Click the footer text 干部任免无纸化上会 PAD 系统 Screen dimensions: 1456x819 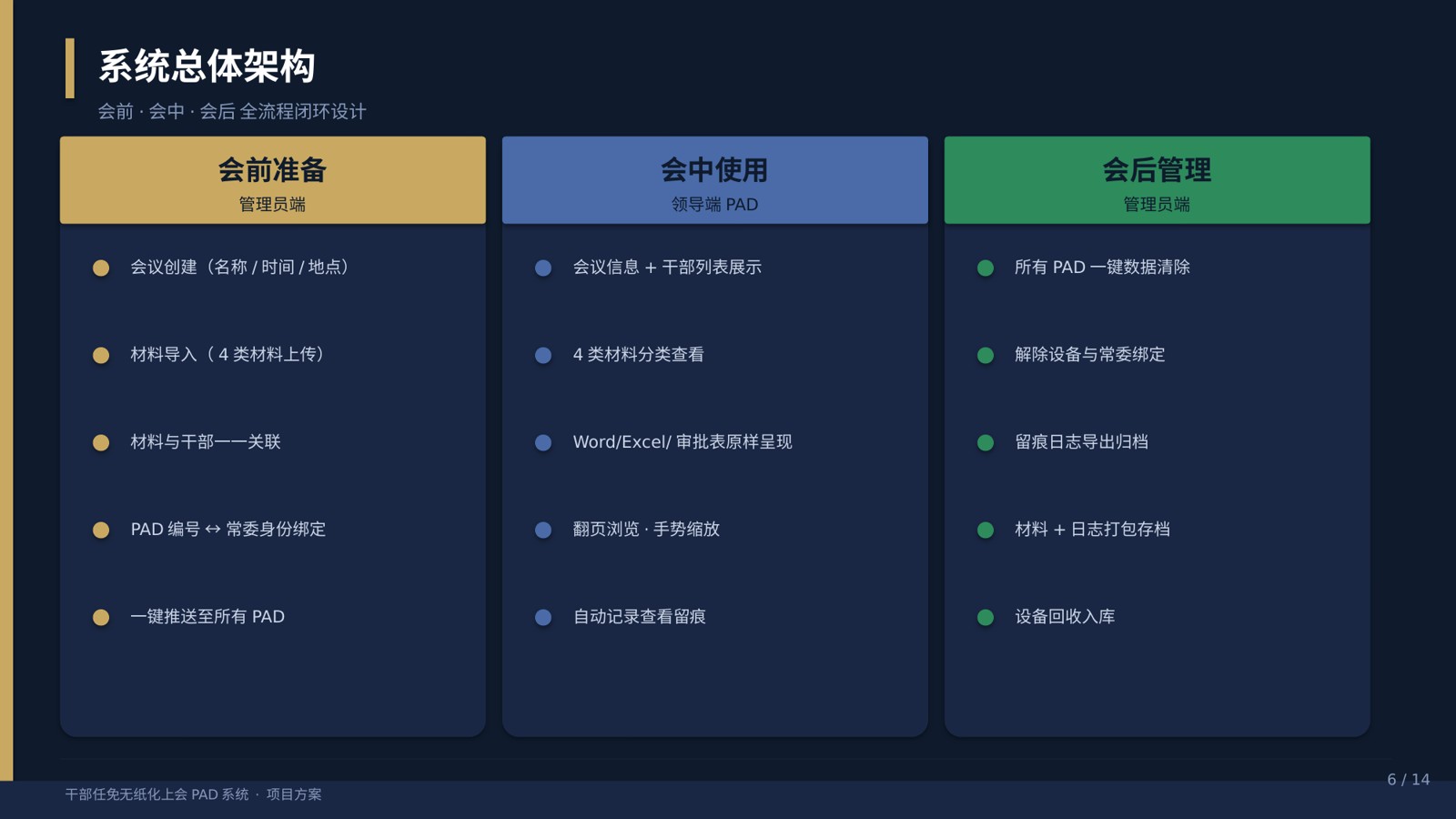point(157,794)
